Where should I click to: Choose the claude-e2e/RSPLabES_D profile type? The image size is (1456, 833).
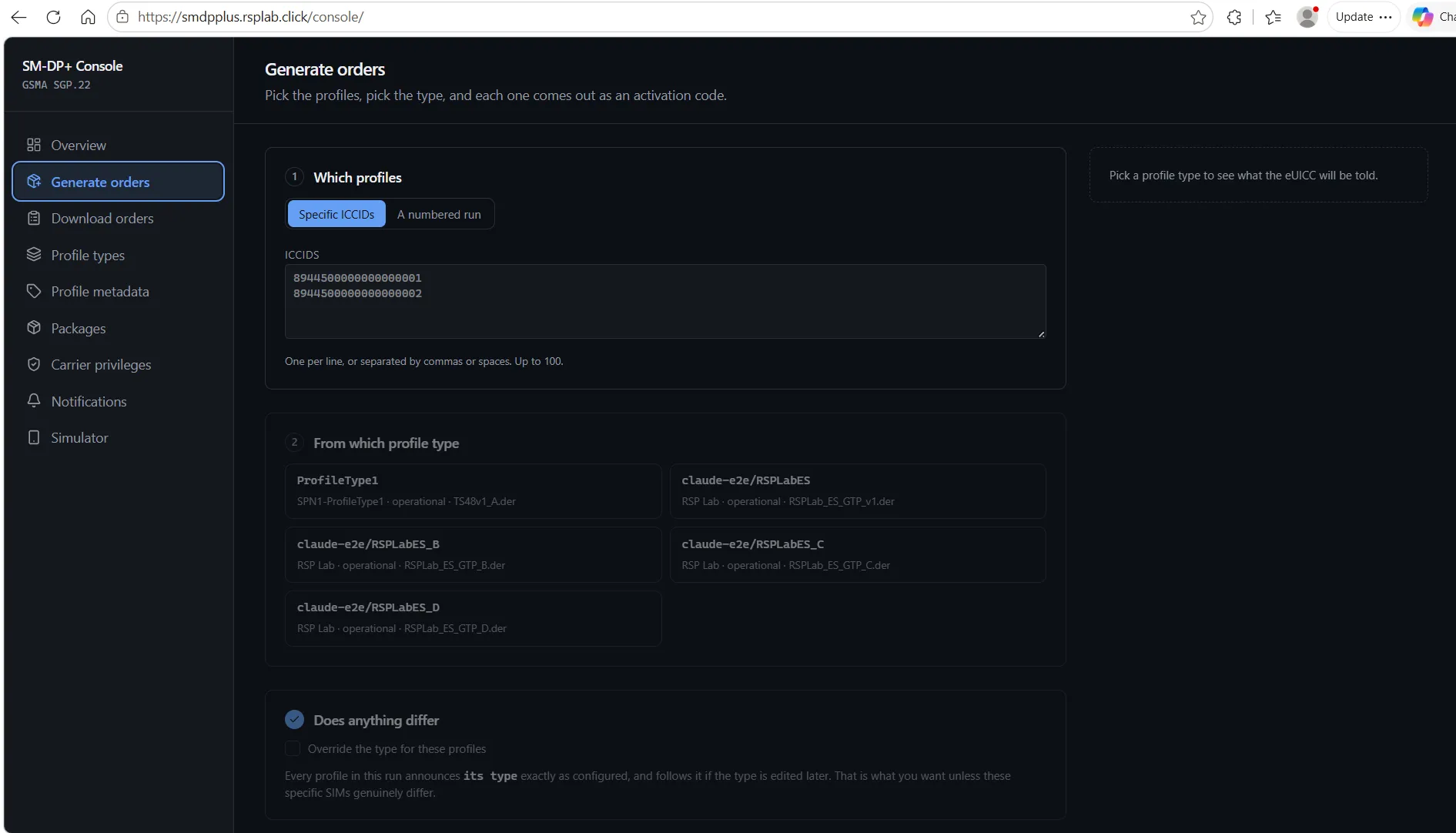tap(473, 618)
